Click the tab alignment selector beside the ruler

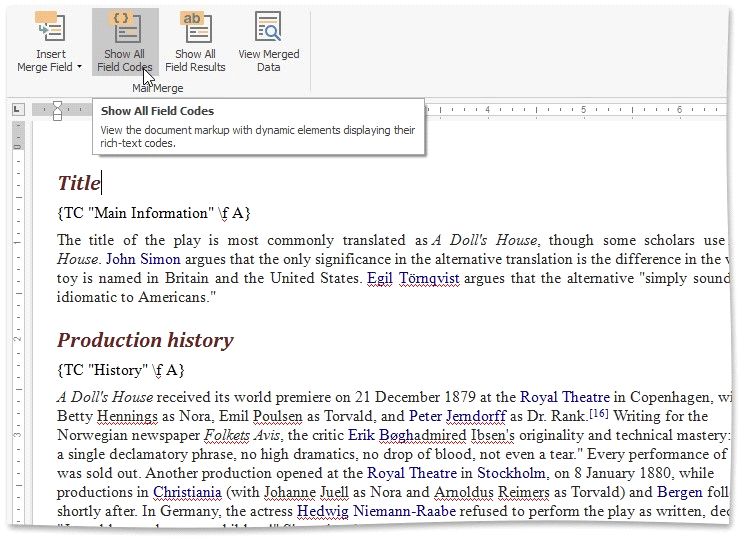18,109
